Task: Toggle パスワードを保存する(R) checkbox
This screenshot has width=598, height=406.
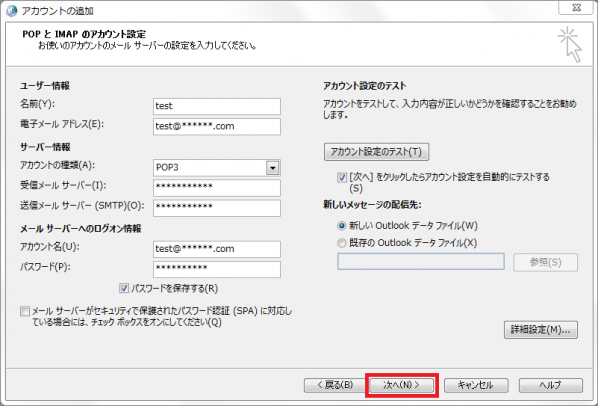Action: [124, 288]
